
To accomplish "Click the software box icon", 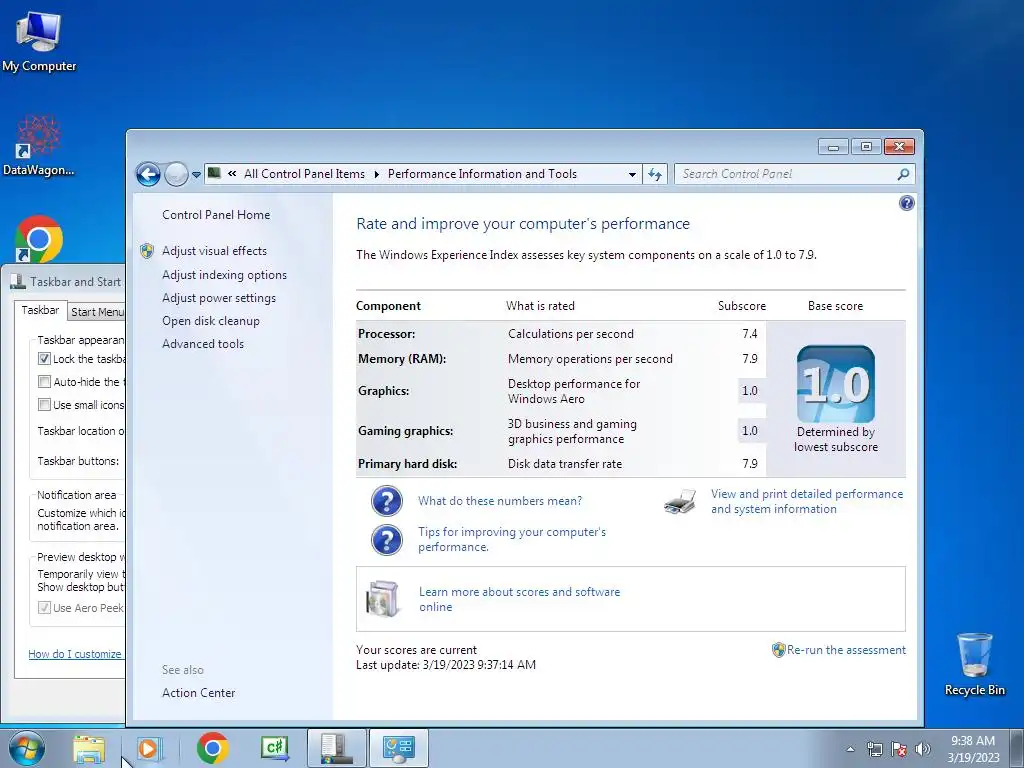I will coord(383,599).
